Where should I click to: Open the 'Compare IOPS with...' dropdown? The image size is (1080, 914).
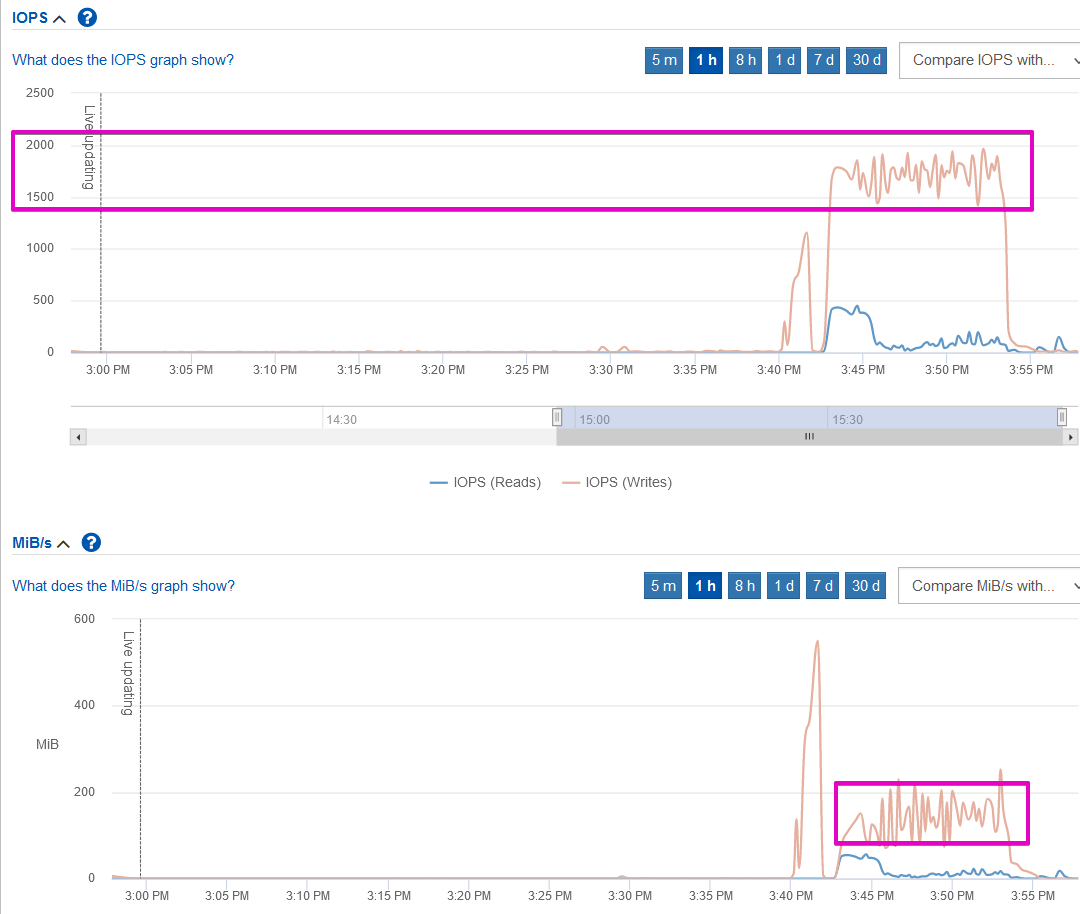(x=990, y=61)
